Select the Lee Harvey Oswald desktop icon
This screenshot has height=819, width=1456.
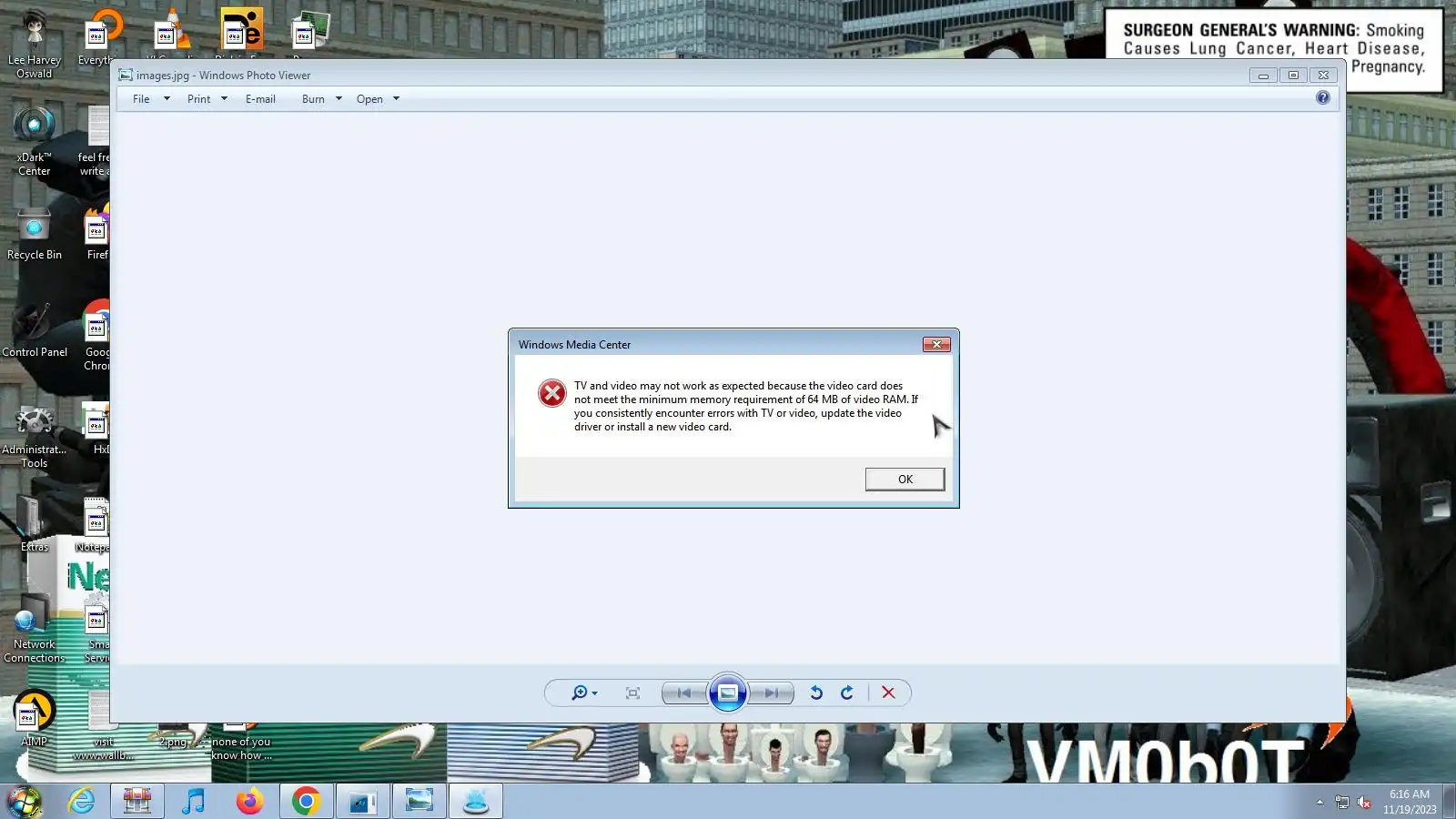[x=35, y=44]
